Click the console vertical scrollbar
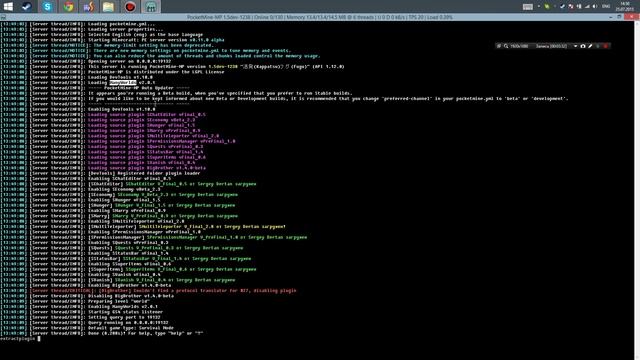Viewport: 640px width, 360px height. pyautogui.click(x=637, y=190)
